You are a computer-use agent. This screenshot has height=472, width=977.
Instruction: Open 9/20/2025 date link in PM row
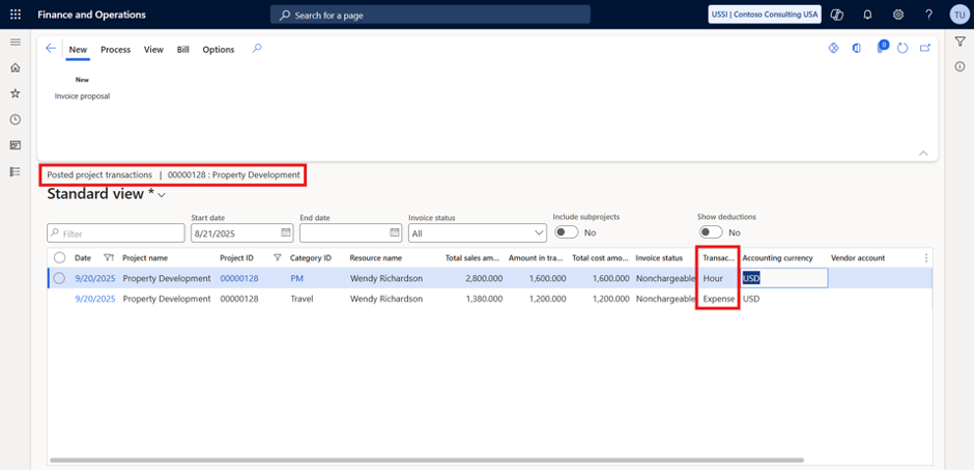(95, 278)
